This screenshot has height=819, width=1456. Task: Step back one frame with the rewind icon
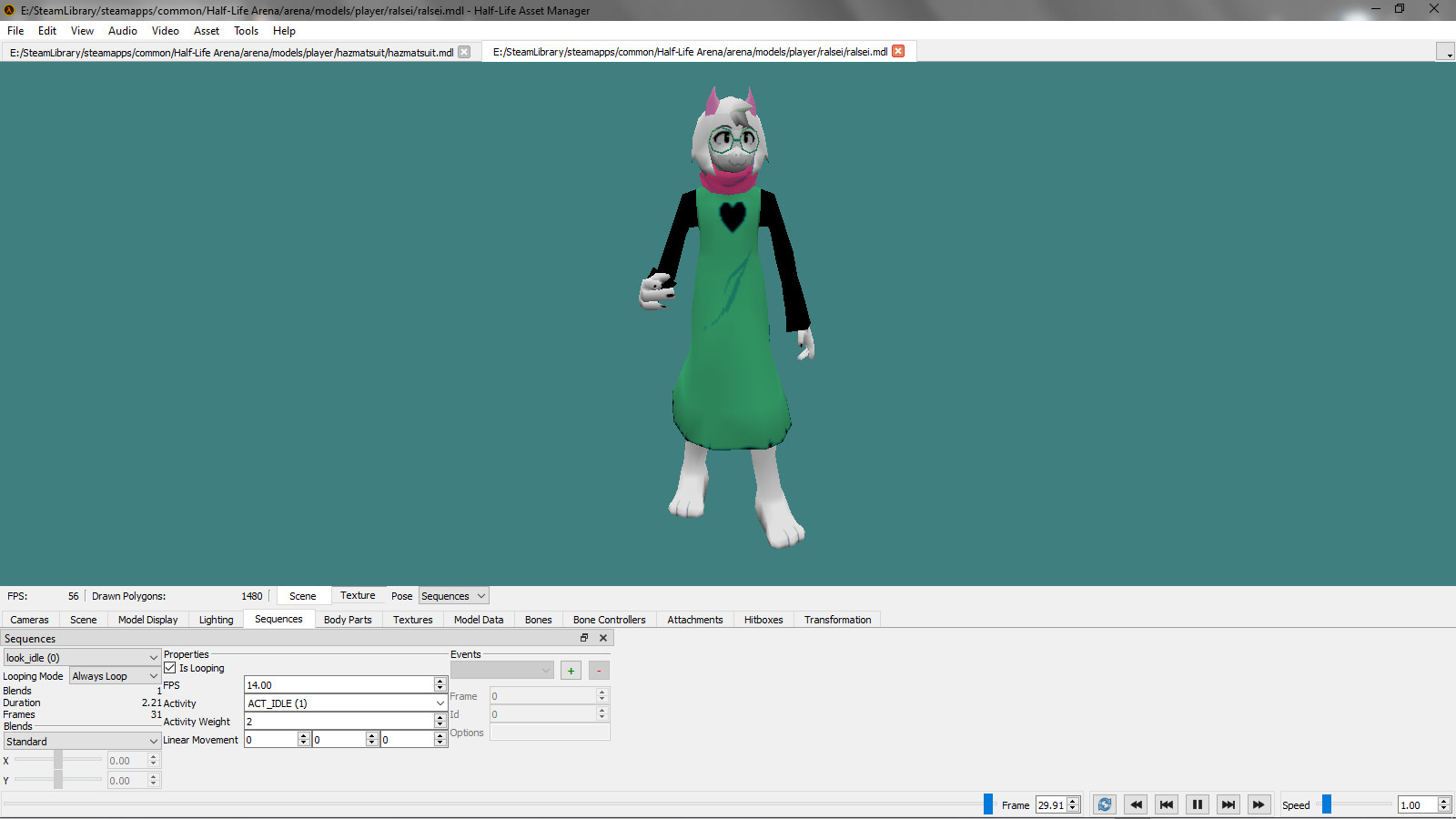click(1136, 804)
